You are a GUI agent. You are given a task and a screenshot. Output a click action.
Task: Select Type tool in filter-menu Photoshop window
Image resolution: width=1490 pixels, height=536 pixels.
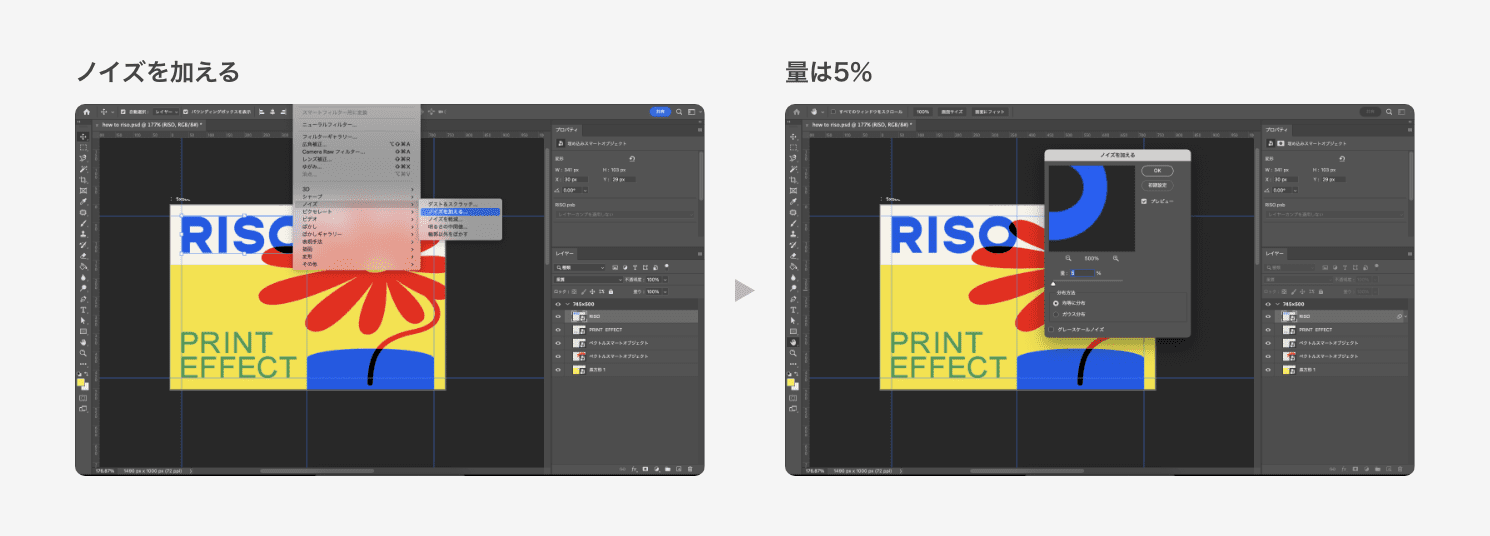click(x=84, y=310)
